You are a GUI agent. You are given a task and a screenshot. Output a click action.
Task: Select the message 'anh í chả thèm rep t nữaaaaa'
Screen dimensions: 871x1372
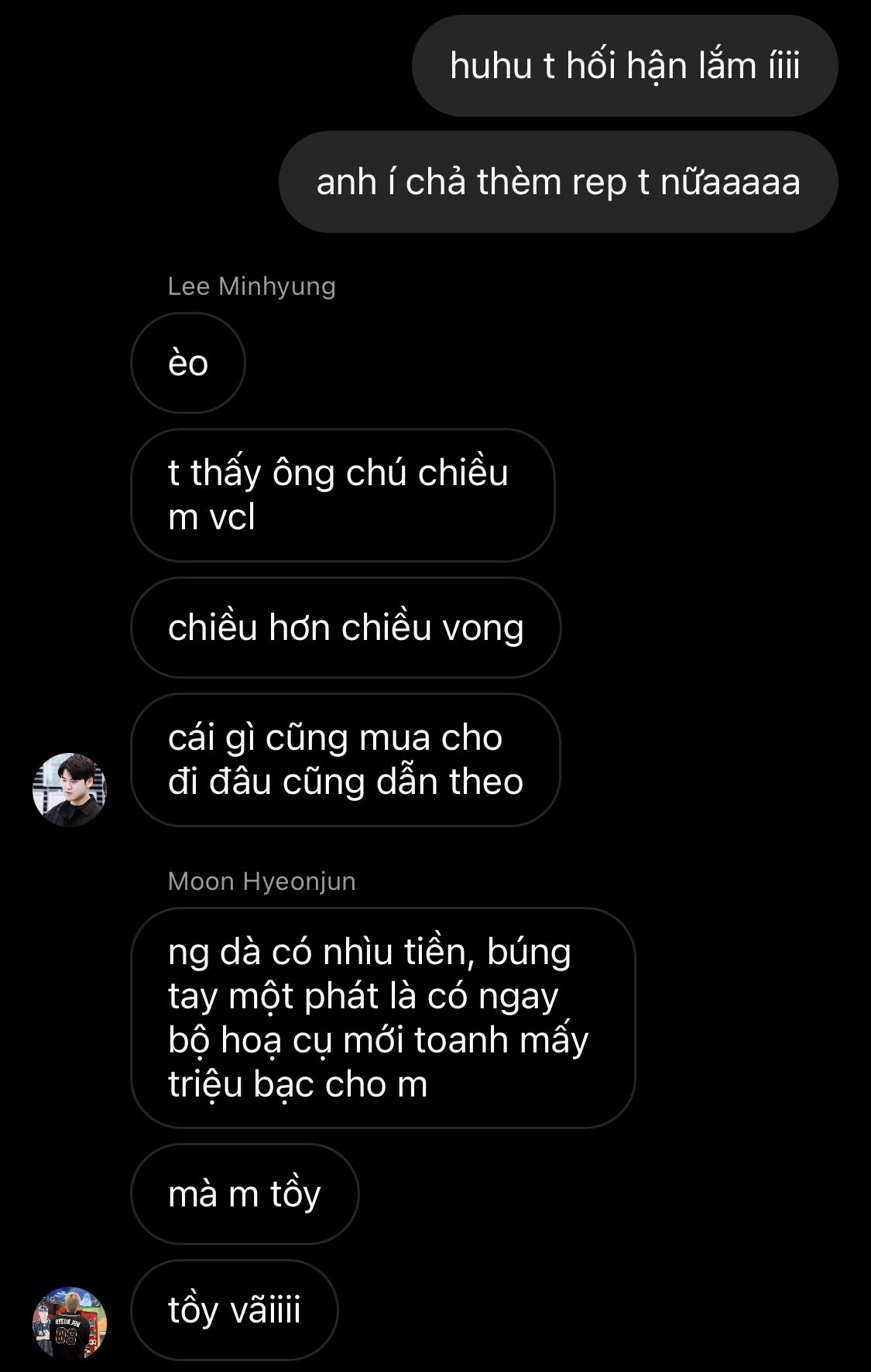[x=558, y=182]
